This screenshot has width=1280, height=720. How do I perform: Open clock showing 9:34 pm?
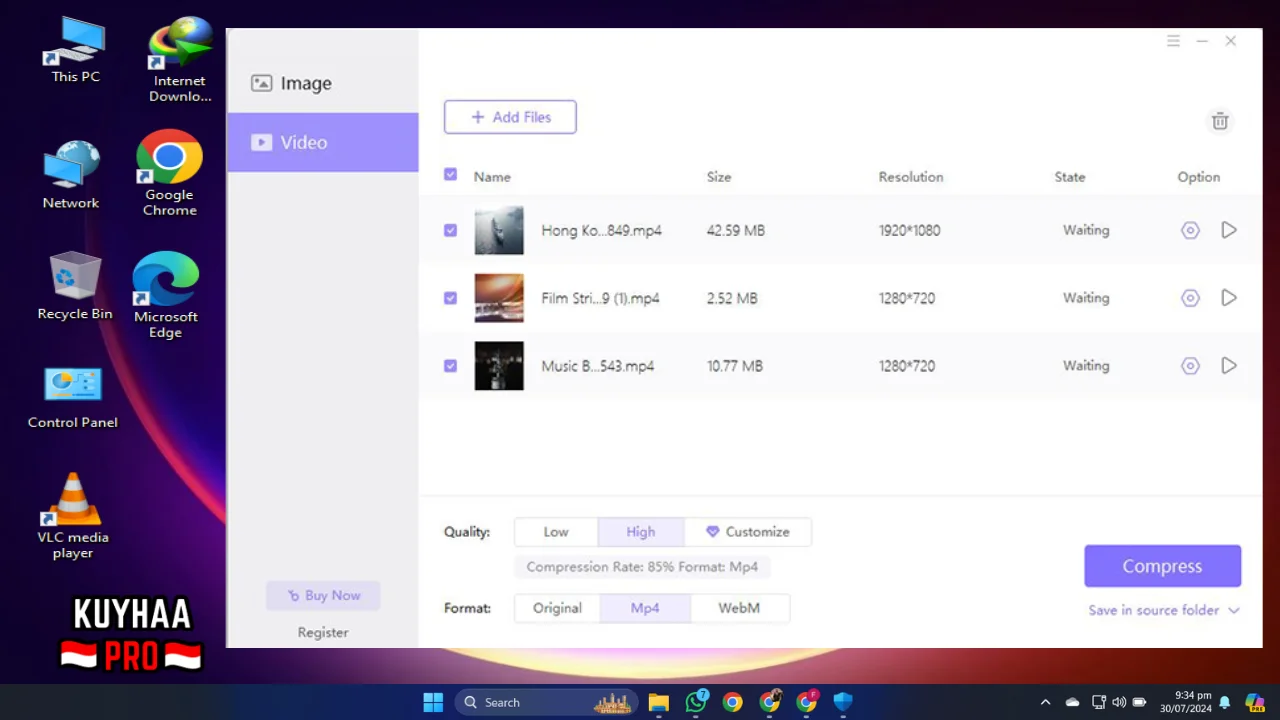tap(1186, 702)
